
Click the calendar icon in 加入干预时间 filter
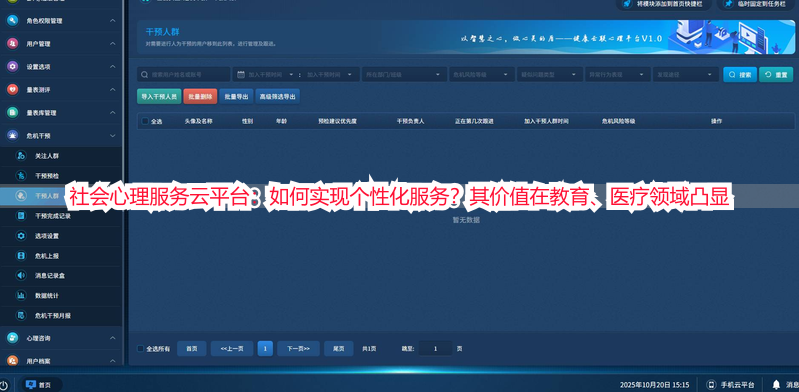(x=241, y=74)
